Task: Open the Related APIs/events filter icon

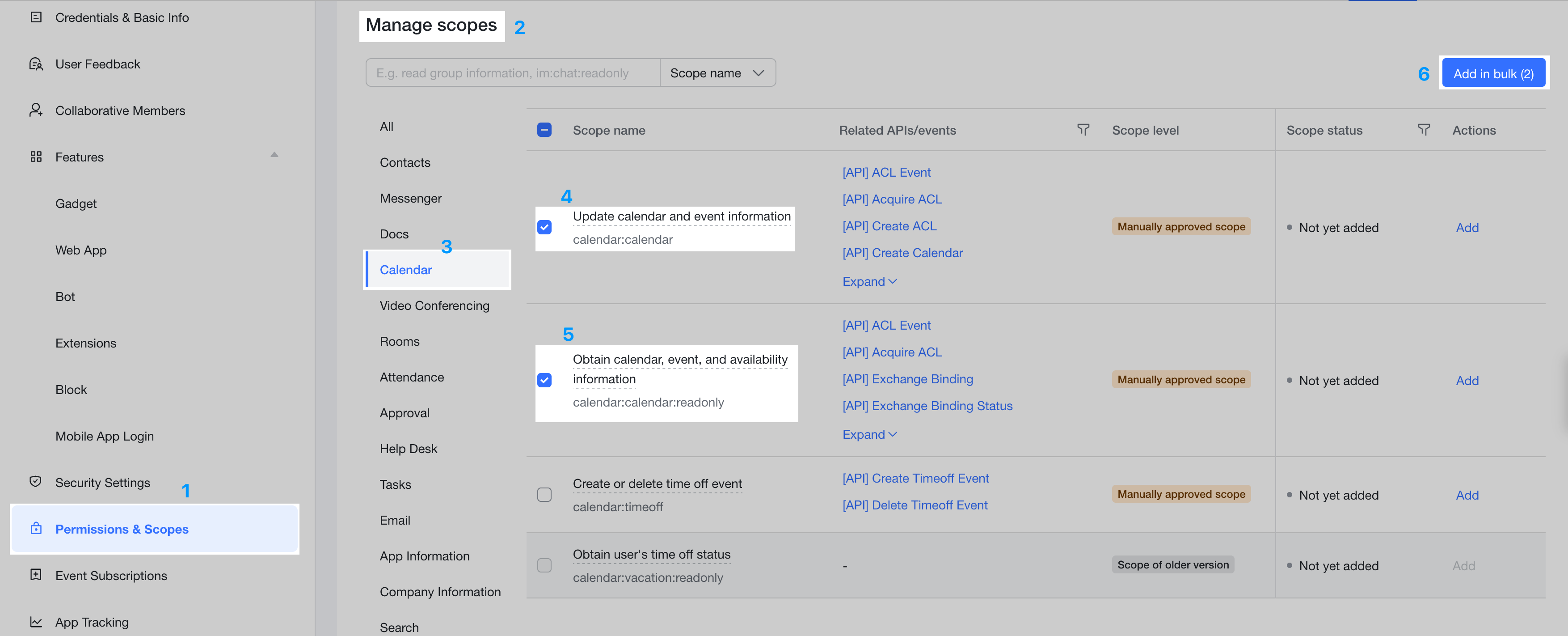Action: 1083,130
